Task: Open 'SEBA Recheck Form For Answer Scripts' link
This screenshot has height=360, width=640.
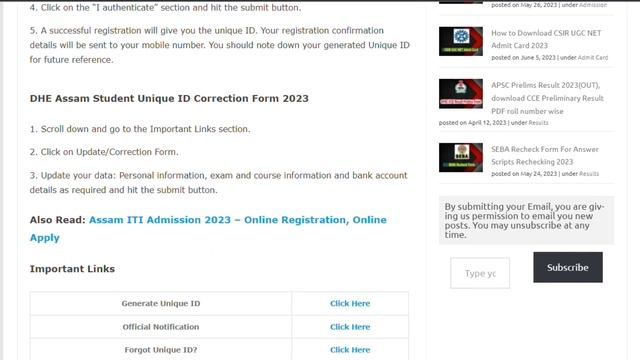Action: coord(544,156)
